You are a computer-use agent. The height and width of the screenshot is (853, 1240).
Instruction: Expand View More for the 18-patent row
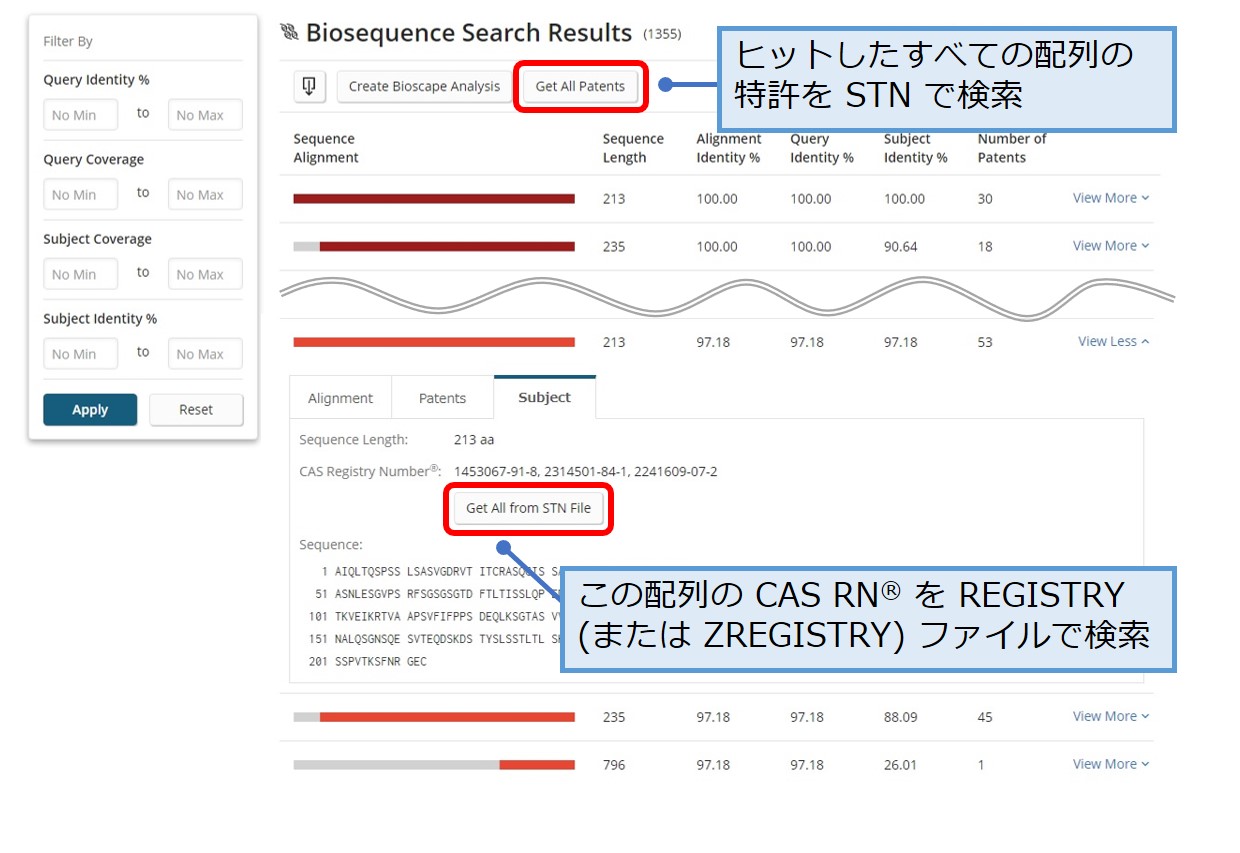pos(1111,246)
